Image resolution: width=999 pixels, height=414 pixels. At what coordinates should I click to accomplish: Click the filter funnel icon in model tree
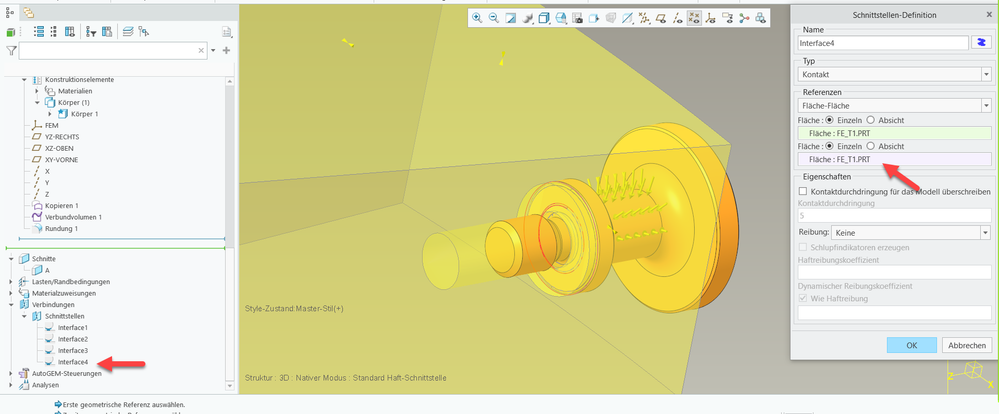(11, 50)
